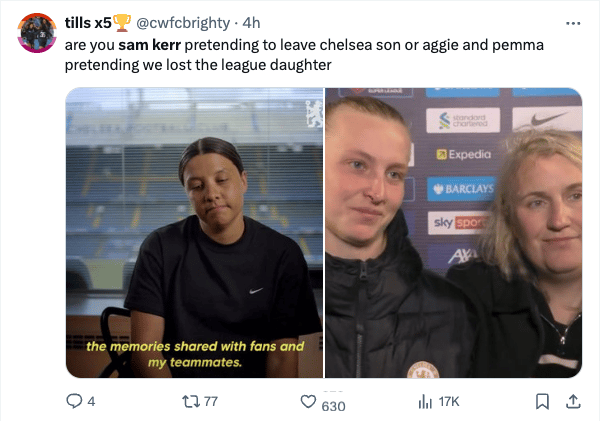Click the share upload arrow icon
The width and height of the screenshot is (600, 421).
(x=573, y=401)
